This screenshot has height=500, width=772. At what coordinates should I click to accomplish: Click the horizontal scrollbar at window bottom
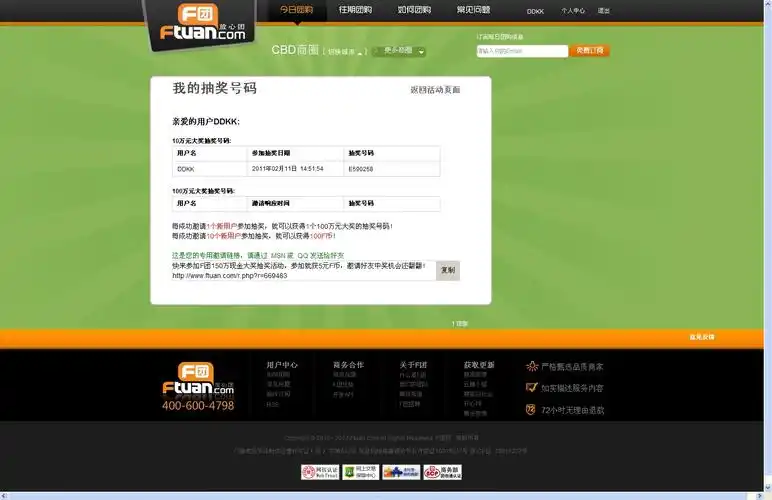[382, 496]
